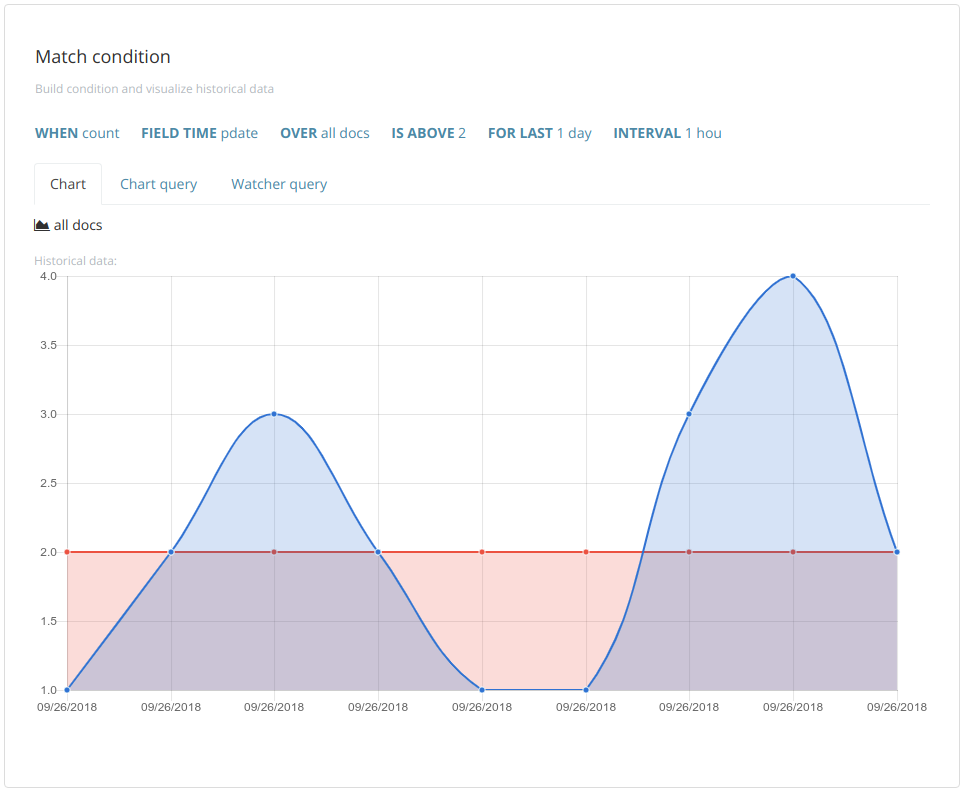Click the blue data point at 3.0 on first peak

(x=274, y=414)
